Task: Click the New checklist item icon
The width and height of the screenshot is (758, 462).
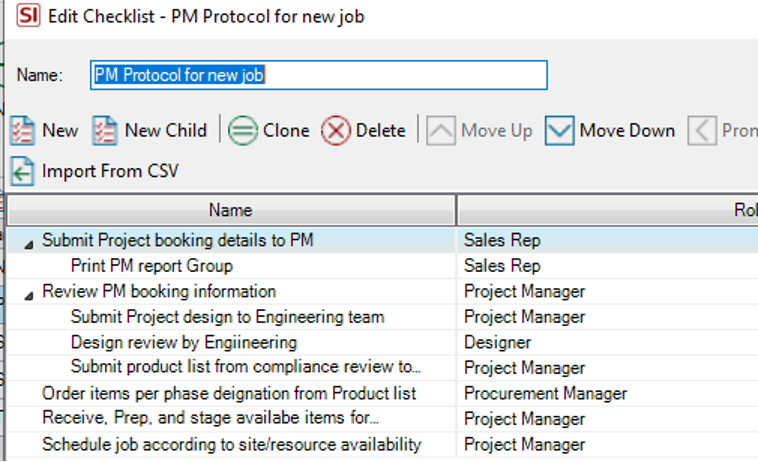Action: pos(22,130)
